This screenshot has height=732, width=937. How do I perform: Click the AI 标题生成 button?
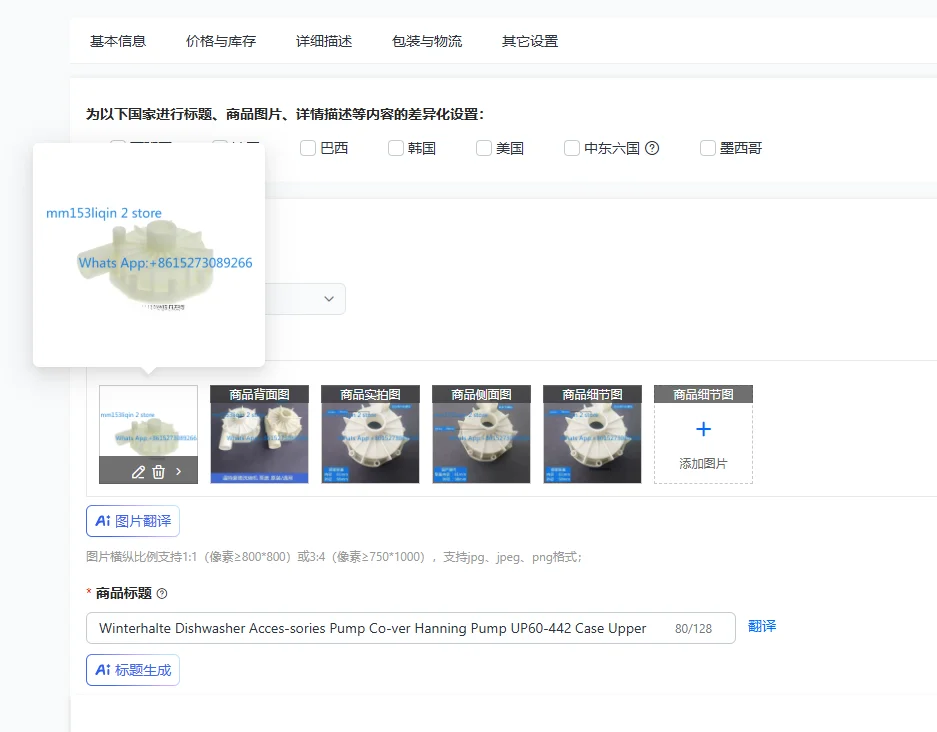click(x=133, y=670)
